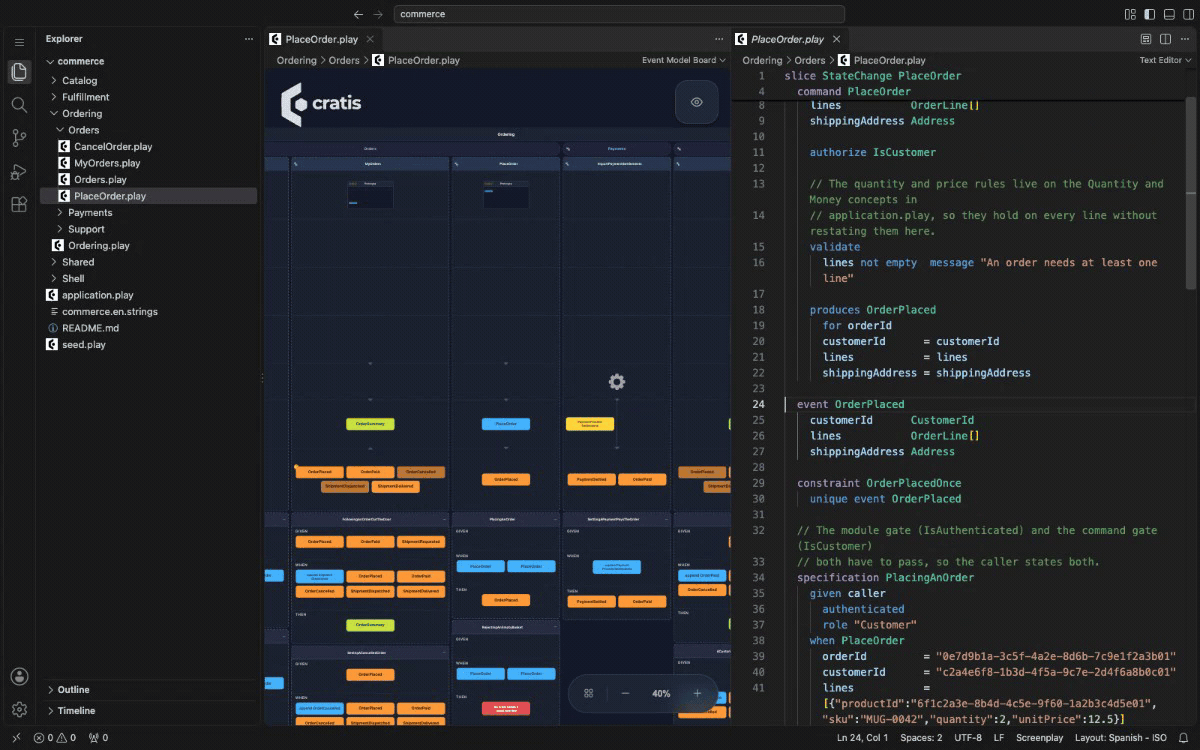The width and height of the screenshot is (1200, 750).
Task: Collapse the commerce root folder
Action: [148, 61]
